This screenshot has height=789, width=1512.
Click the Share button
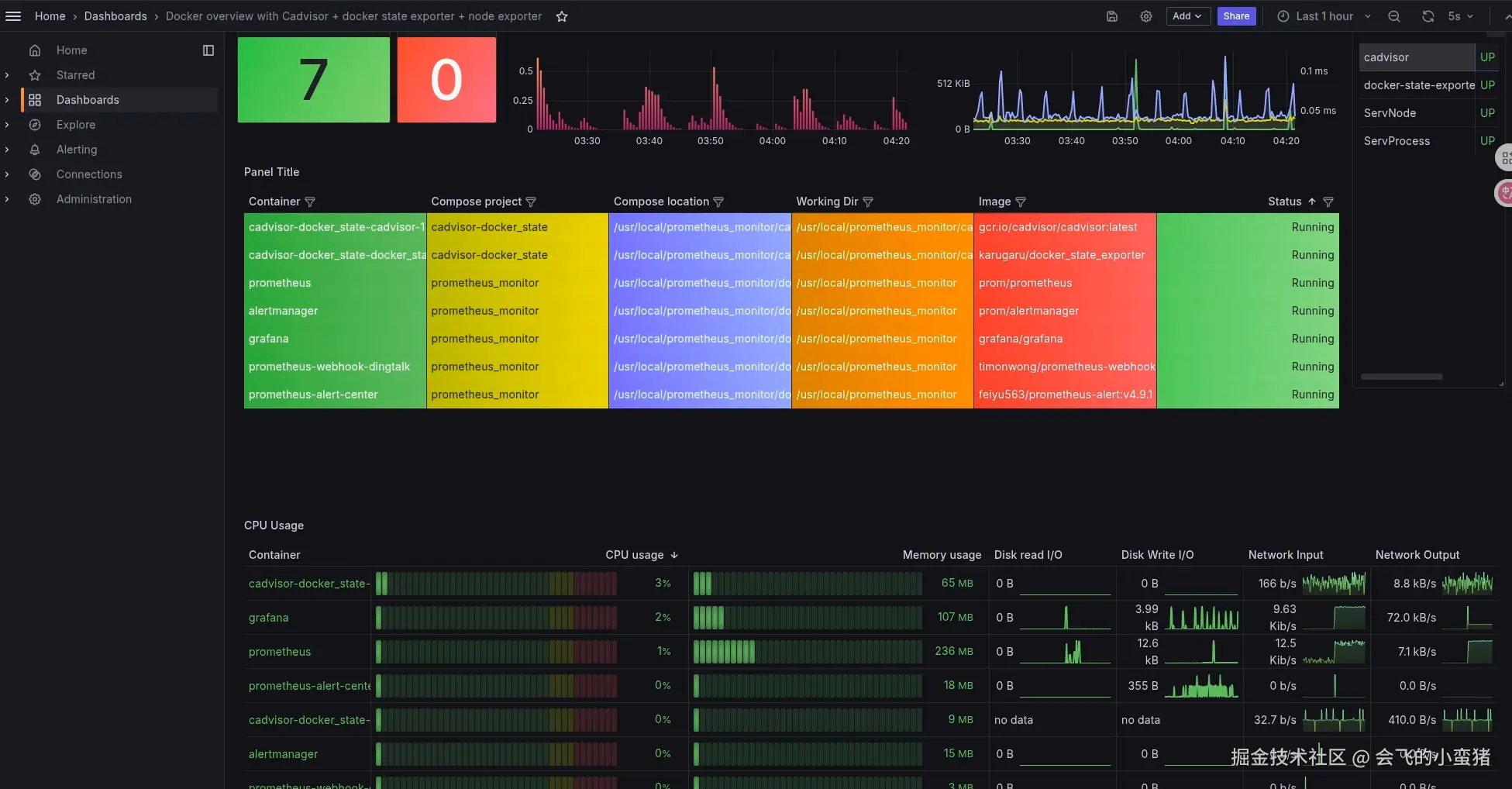tap(1236, 16)
